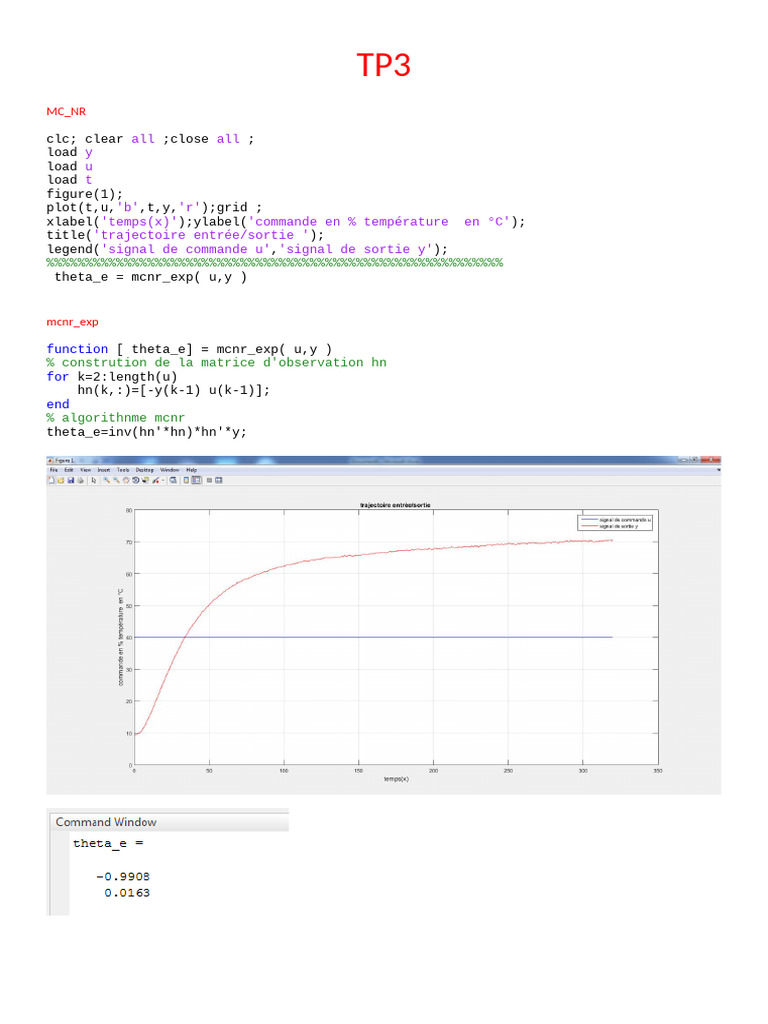Click the 'theta_e =' output line
This screenshot has height=1024, width=768.
pos(108,843)
